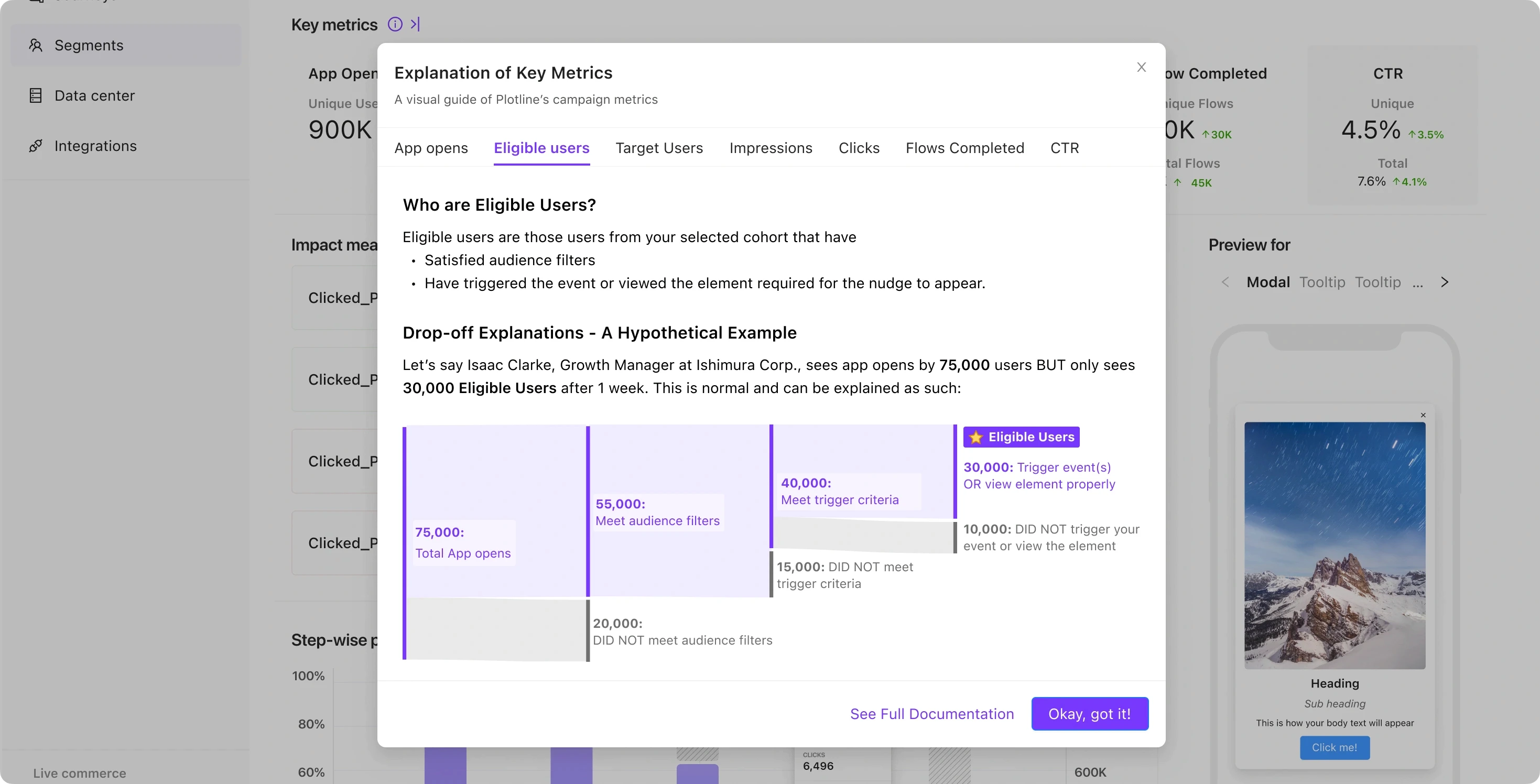Click the Segments sidebar icon
Image resolution: width=1540 pixels, height=784 pixels.
click(36, 46)
